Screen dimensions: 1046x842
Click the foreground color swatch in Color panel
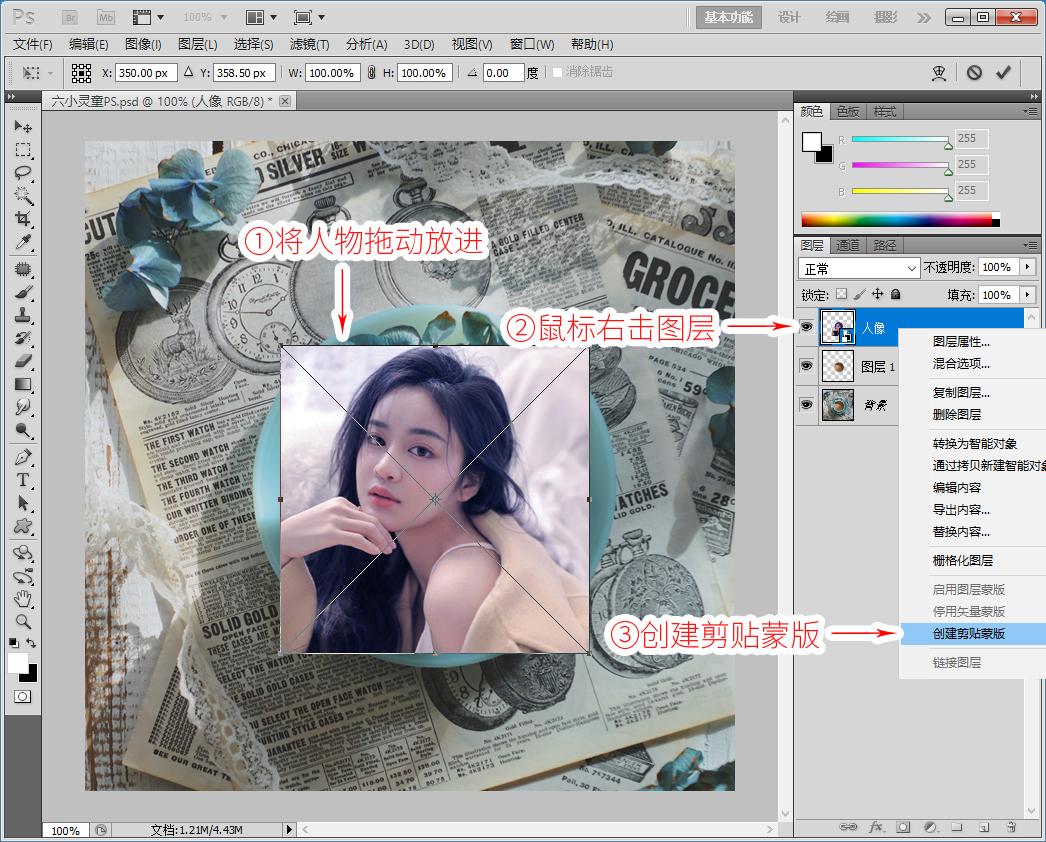811,142
